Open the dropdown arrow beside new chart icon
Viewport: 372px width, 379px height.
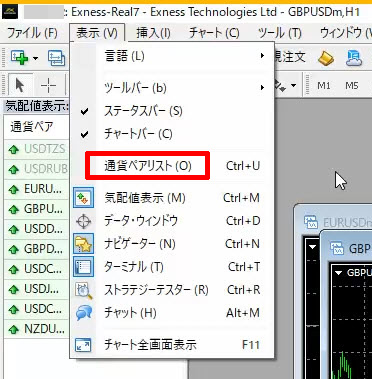(35, 58)
